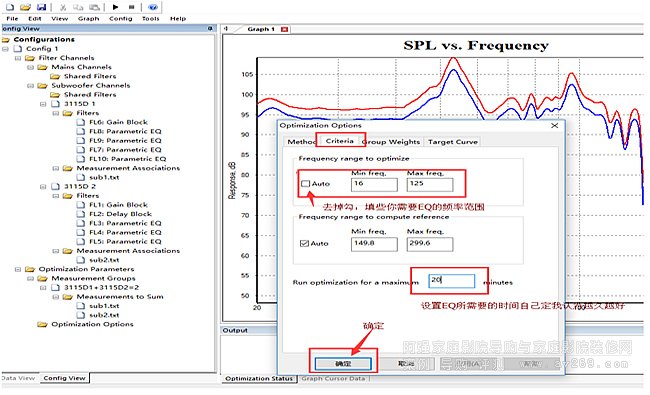This screenshot has width=650, height=395.
Task: Click the blue Help icon in toolbar
Action: [153, 7]
